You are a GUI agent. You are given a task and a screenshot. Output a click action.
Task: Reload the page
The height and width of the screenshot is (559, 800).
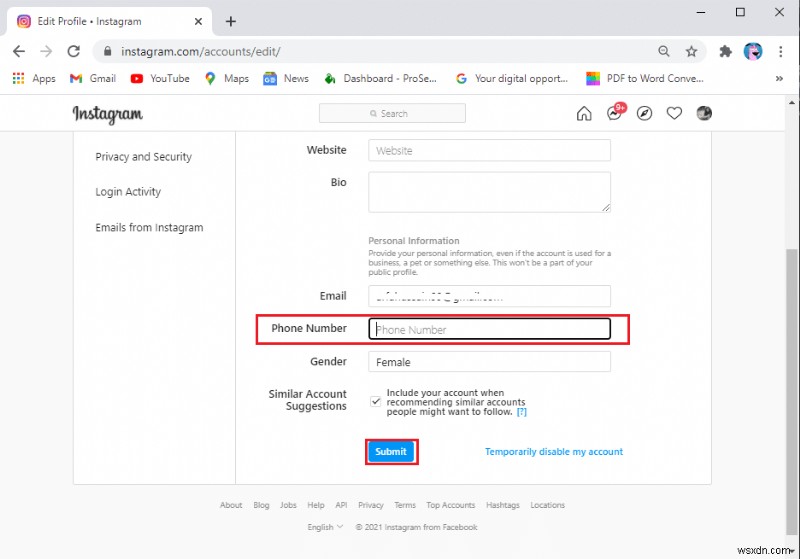tap(74, 51)
